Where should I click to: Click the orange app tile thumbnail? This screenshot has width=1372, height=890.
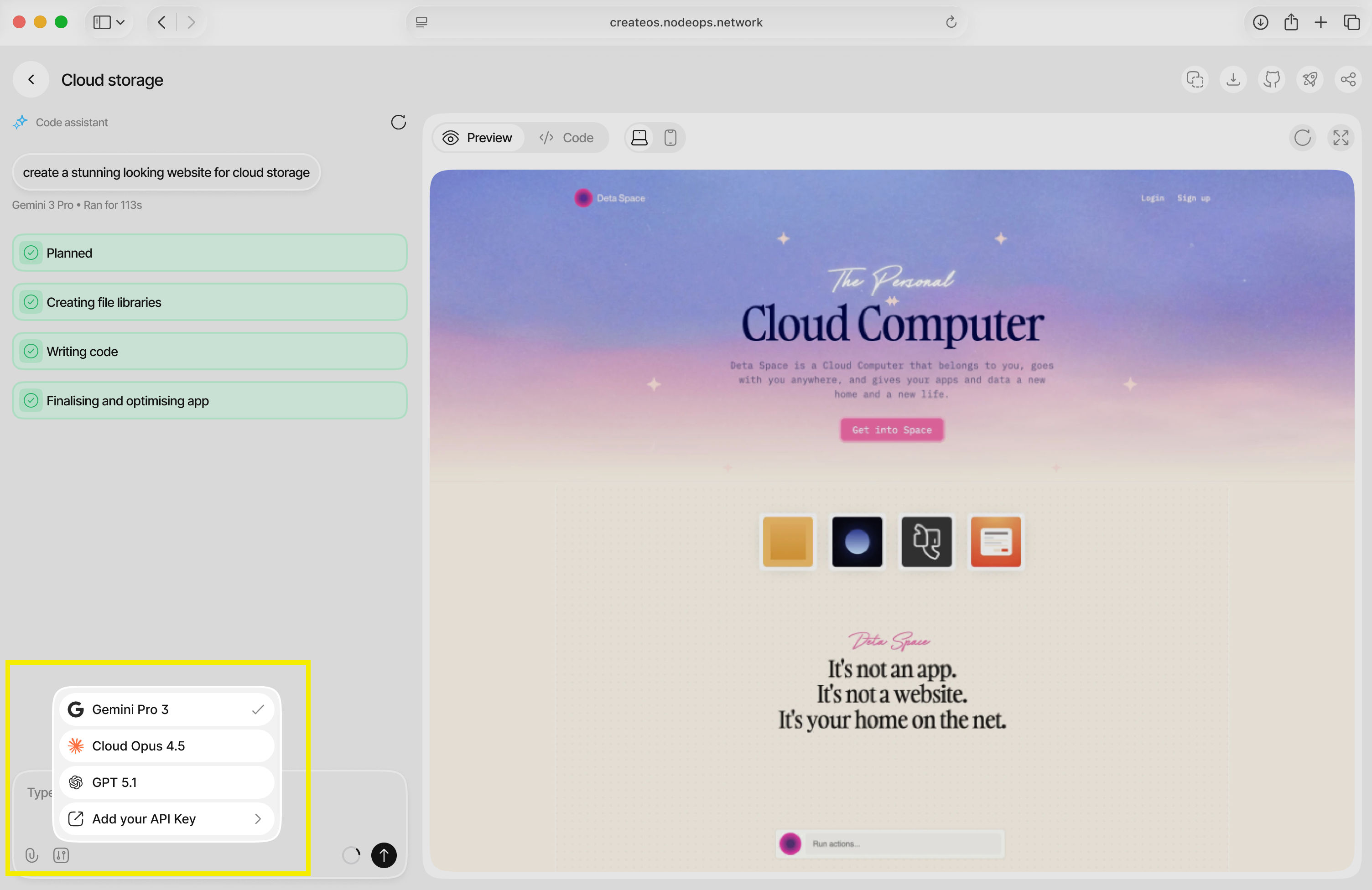click(996, 541)
